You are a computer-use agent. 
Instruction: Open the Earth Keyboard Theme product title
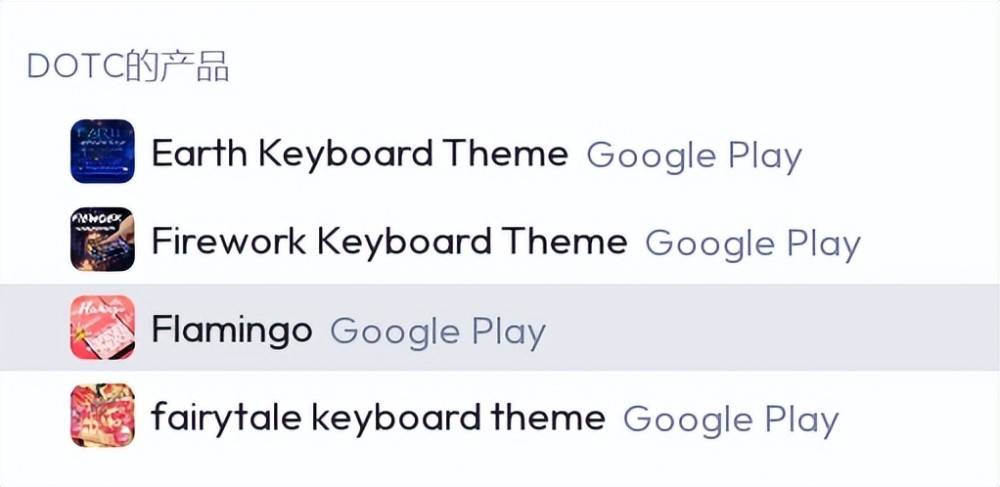tap(359, 153)
